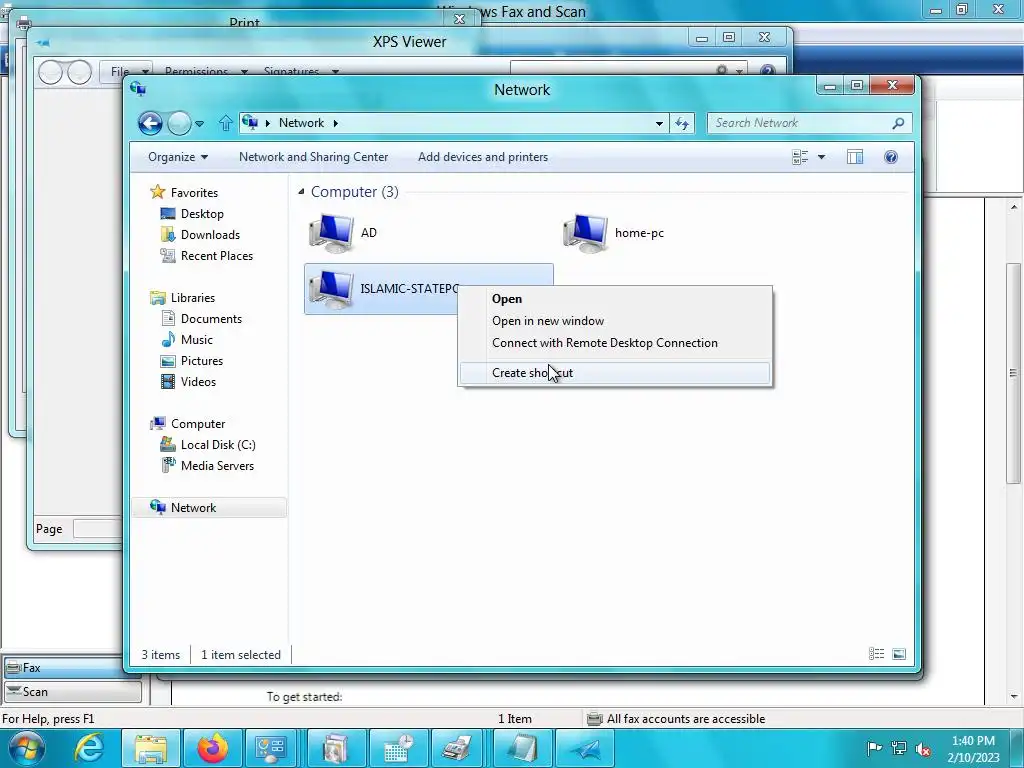Open Desktop in navigation pane
1024x768 pixels.
[202, 214]
